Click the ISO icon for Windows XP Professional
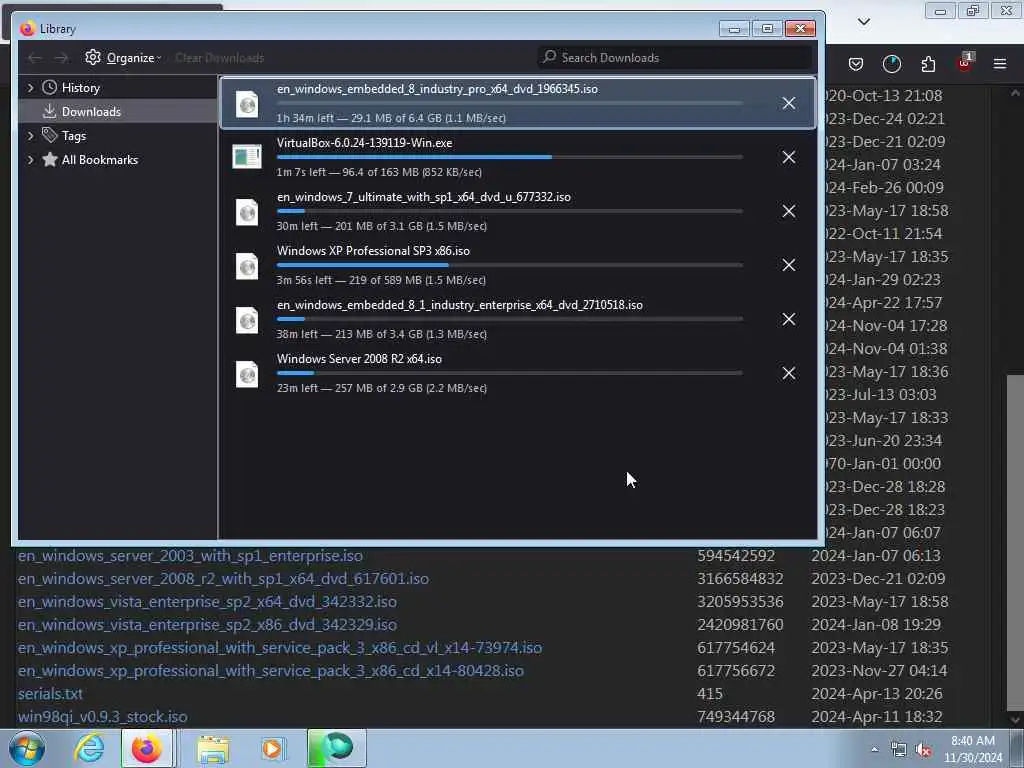Viewport: 1024px width, 768px height. pyautogui.click(x=247, y=266)
